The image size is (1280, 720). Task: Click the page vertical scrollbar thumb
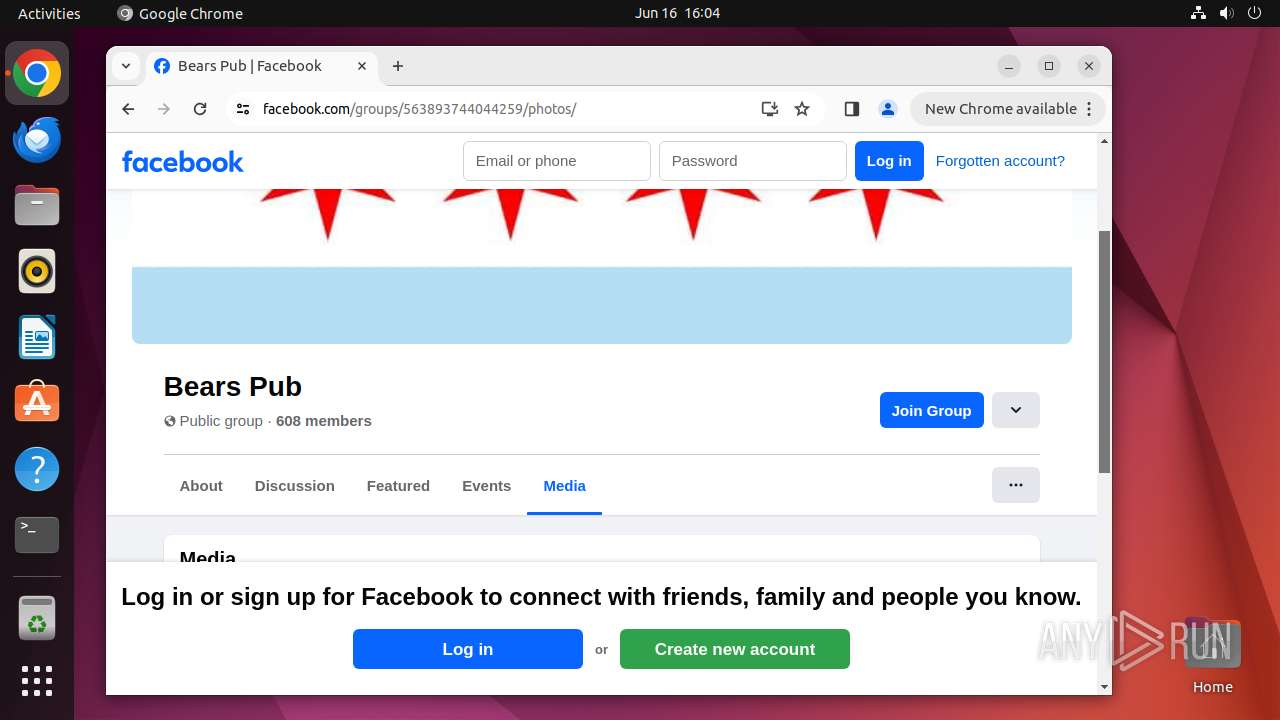(x=1104, y=351)
